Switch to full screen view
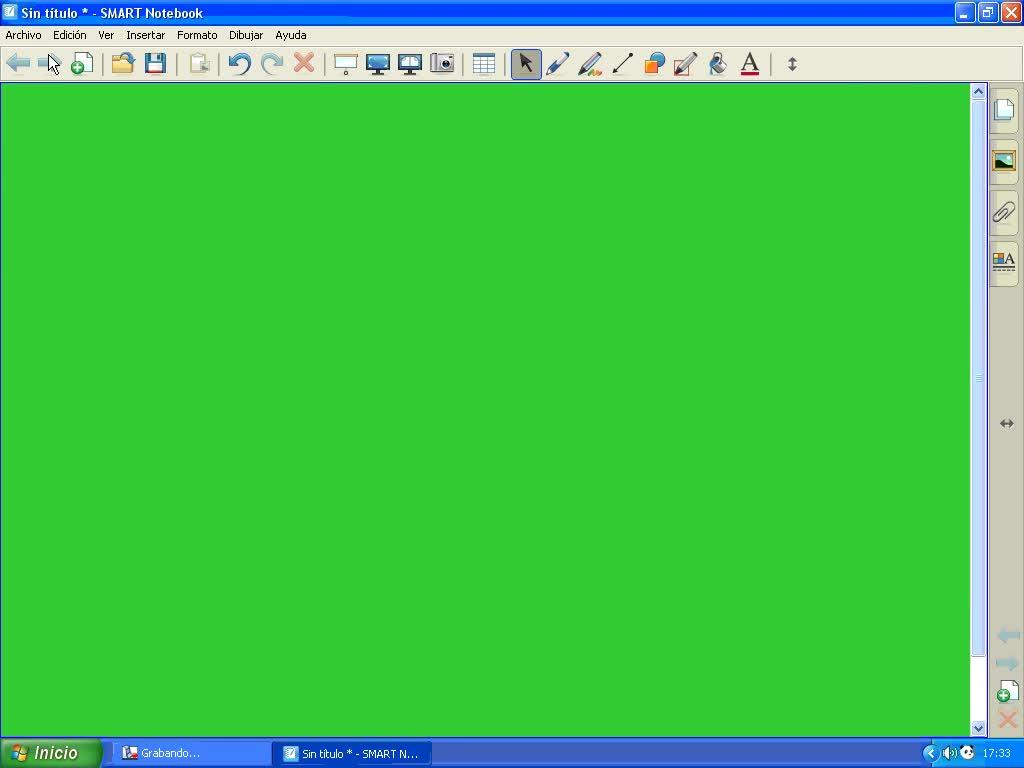The width and height of the screenshot is (1024, 768). click(x=377, y=63)
